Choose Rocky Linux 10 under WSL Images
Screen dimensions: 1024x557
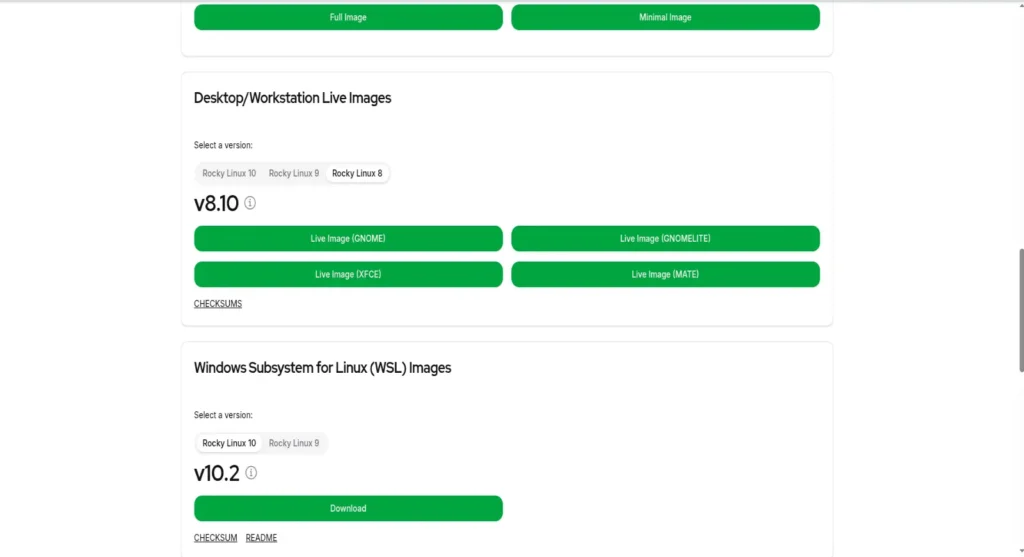pyautogui.click(x=229, y=443)
